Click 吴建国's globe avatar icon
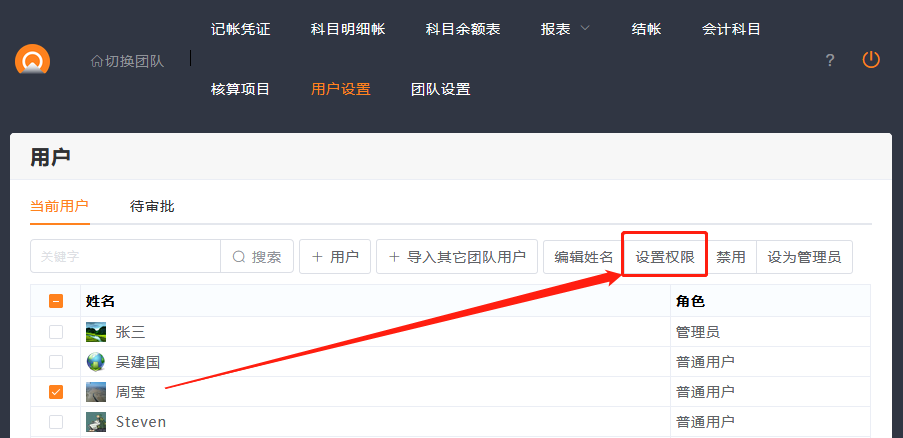 click(96, 362)
